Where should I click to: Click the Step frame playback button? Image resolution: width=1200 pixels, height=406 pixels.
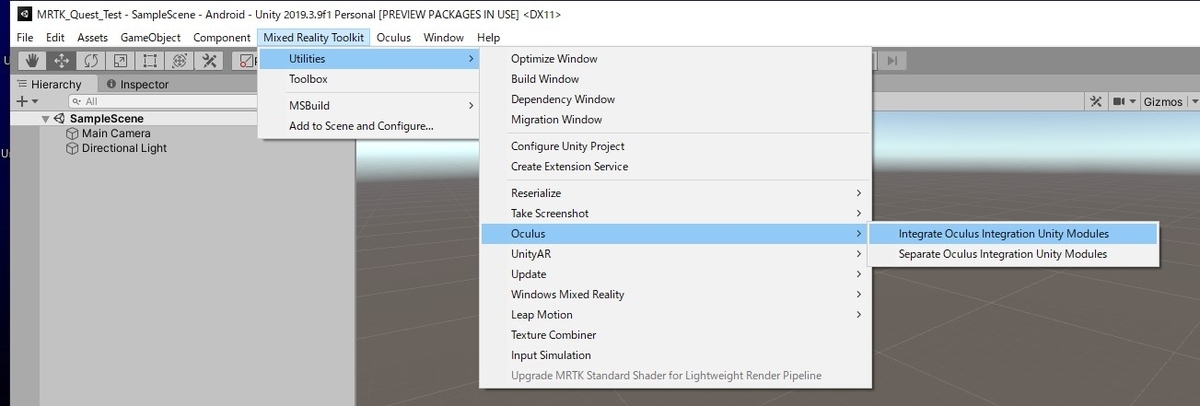[894, 61]
